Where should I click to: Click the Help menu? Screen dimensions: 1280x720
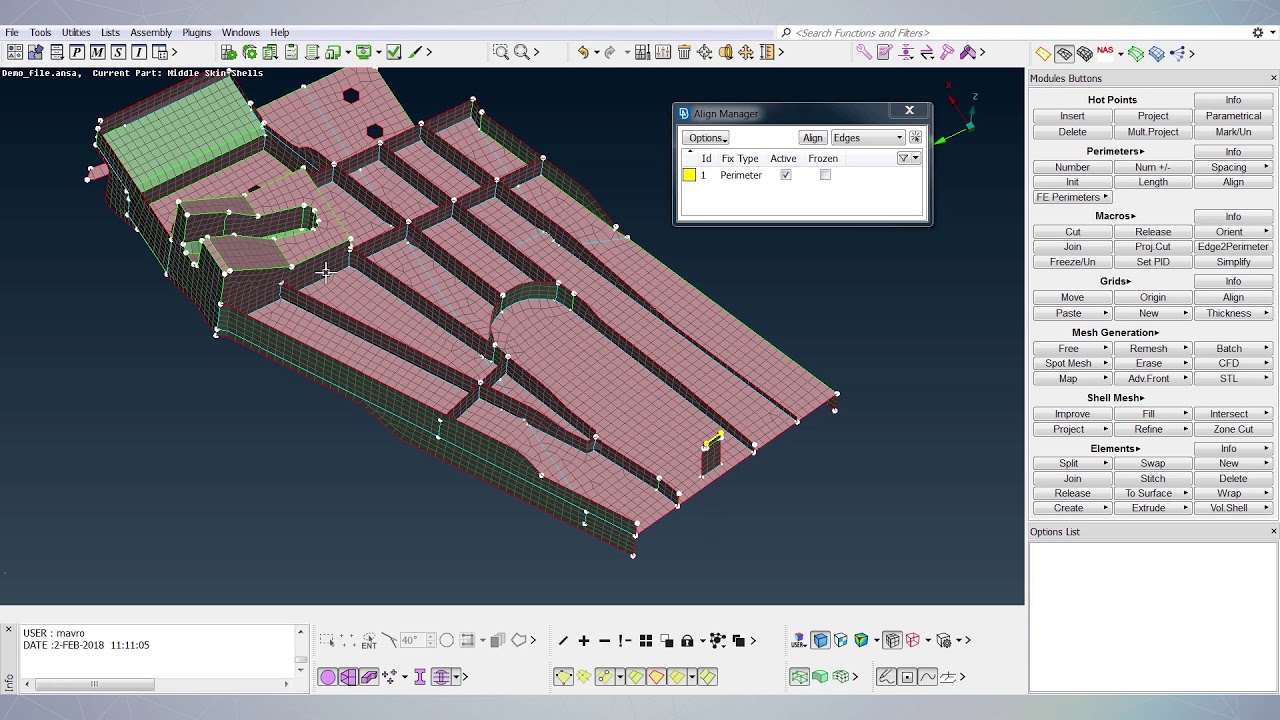coord(280,32)
